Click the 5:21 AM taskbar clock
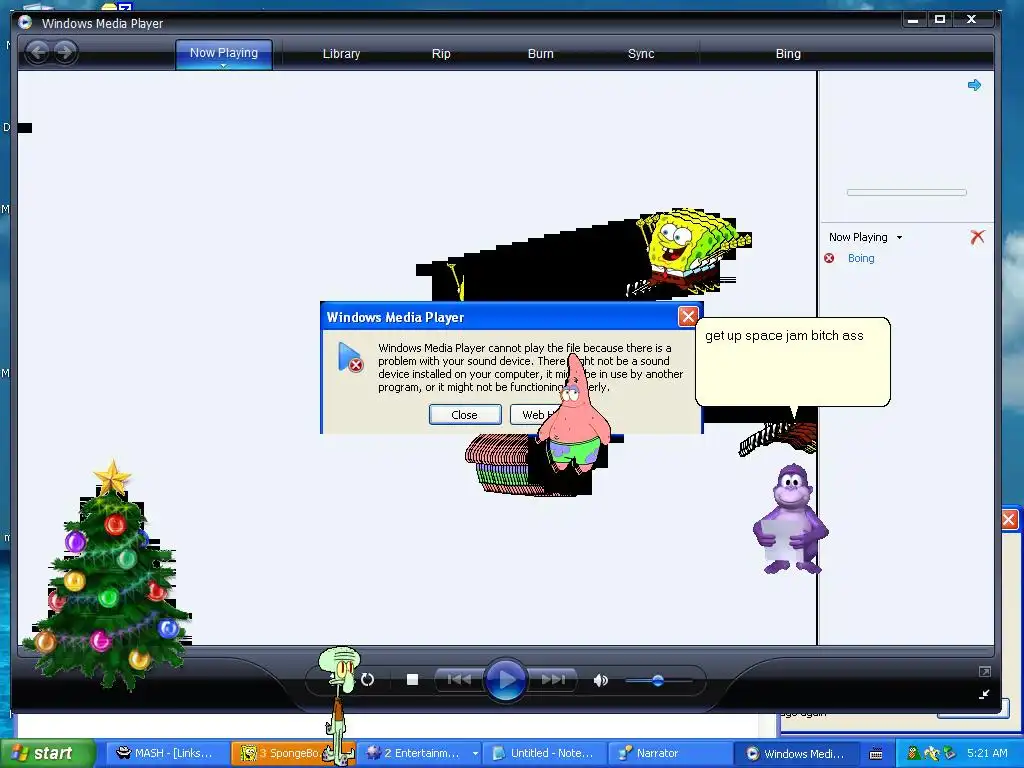This screenshot has height=768, width=1024. click(x=987, y=753)
